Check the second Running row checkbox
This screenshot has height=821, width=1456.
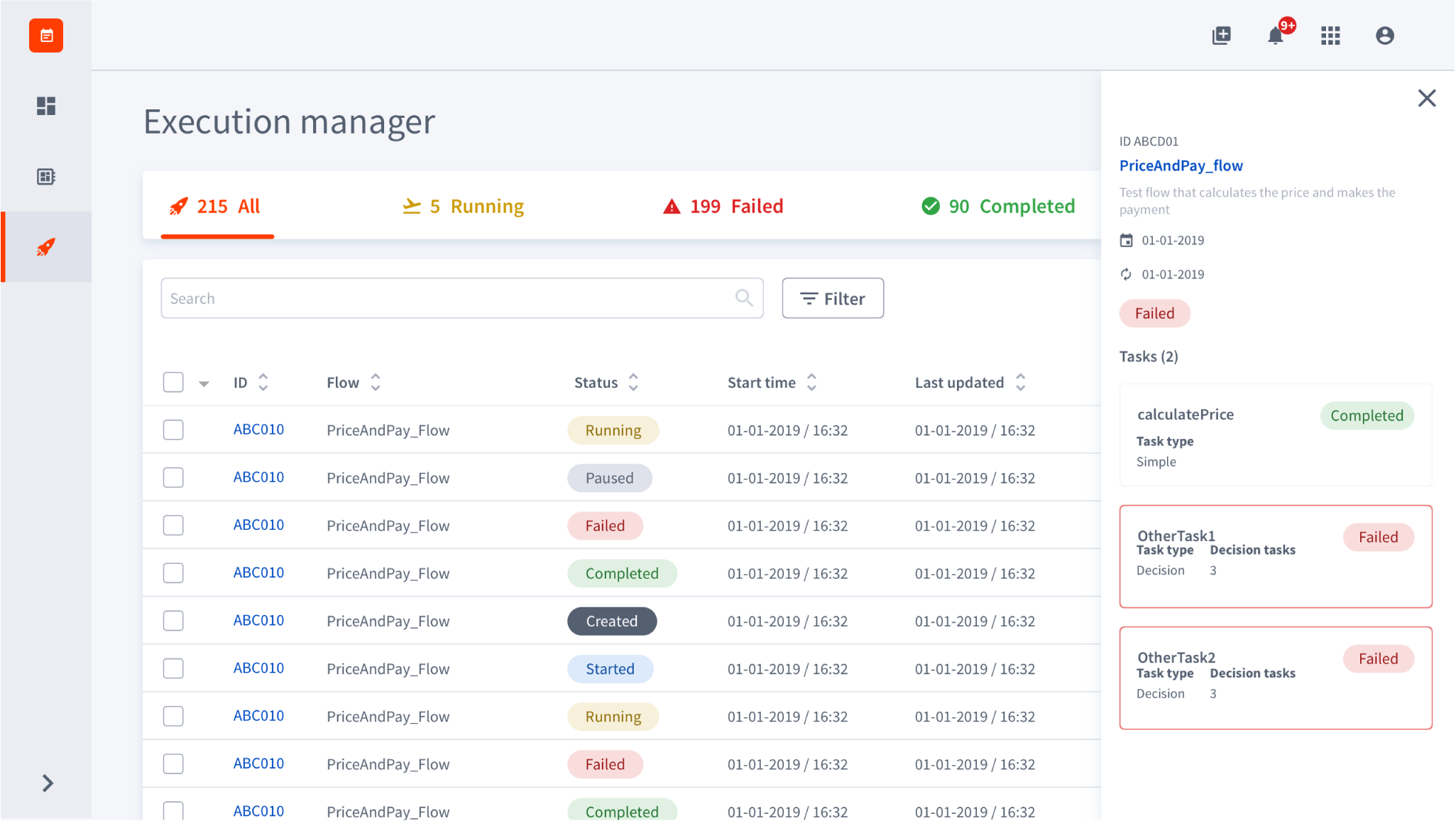(173, 716)
